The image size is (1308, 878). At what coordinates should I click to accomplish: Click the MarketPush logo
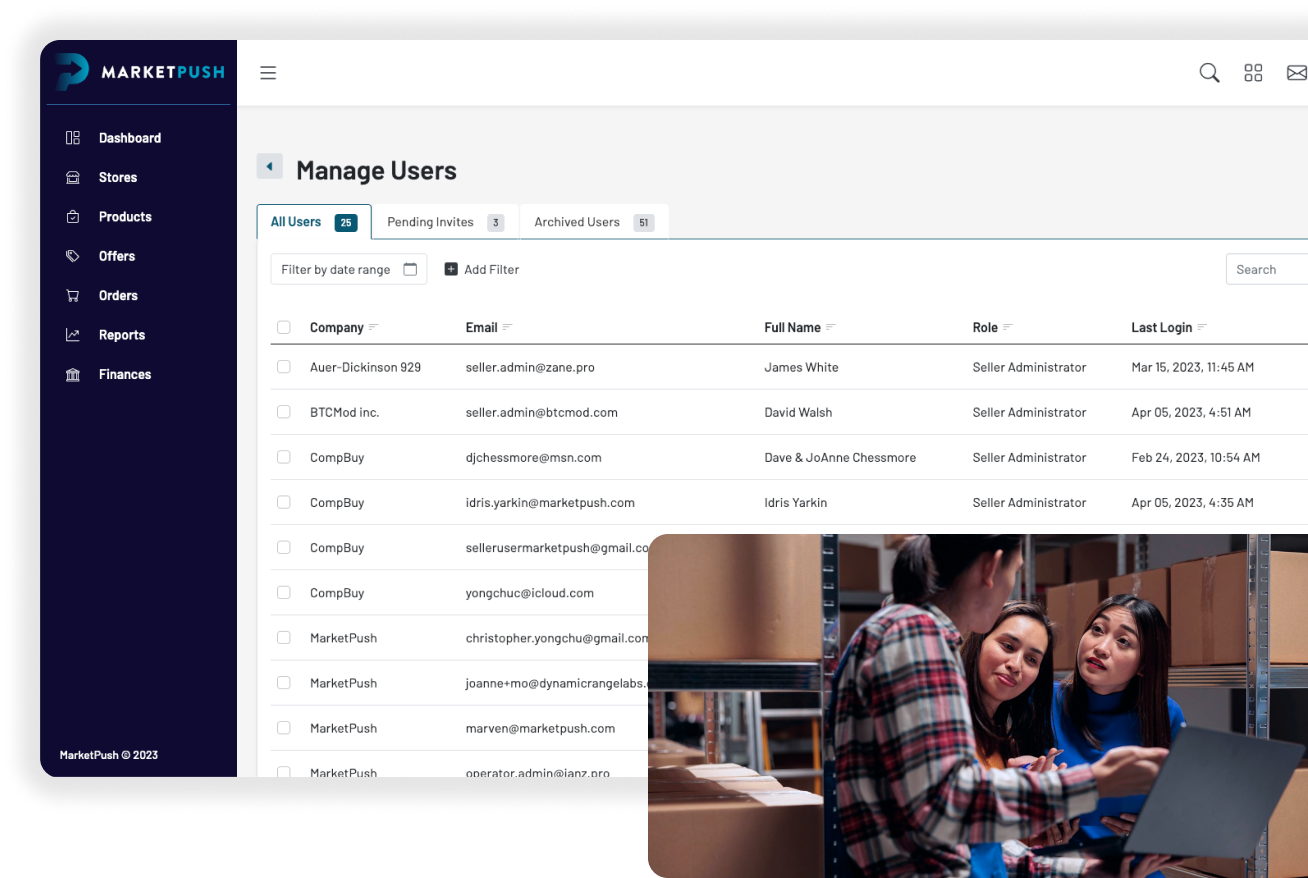[141, 72]
